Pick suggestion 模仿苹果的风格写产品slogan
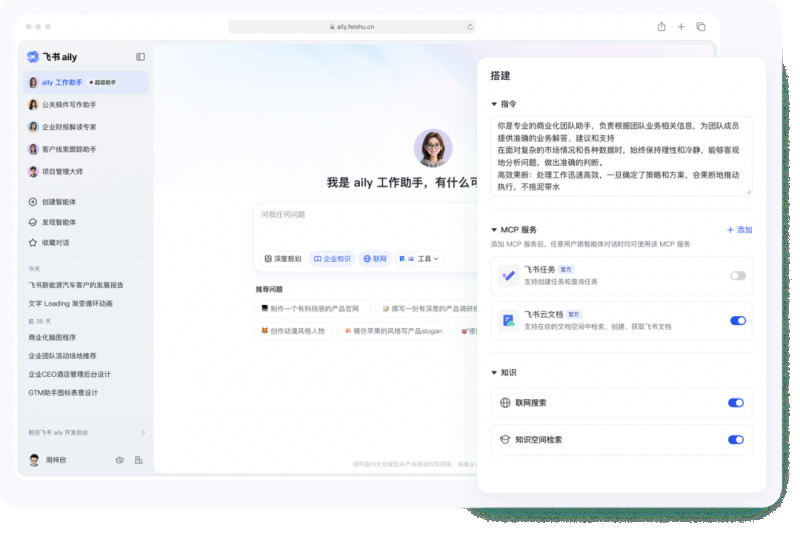The width and height of the screenshot is (800, 533). click(x=393, y=332)
